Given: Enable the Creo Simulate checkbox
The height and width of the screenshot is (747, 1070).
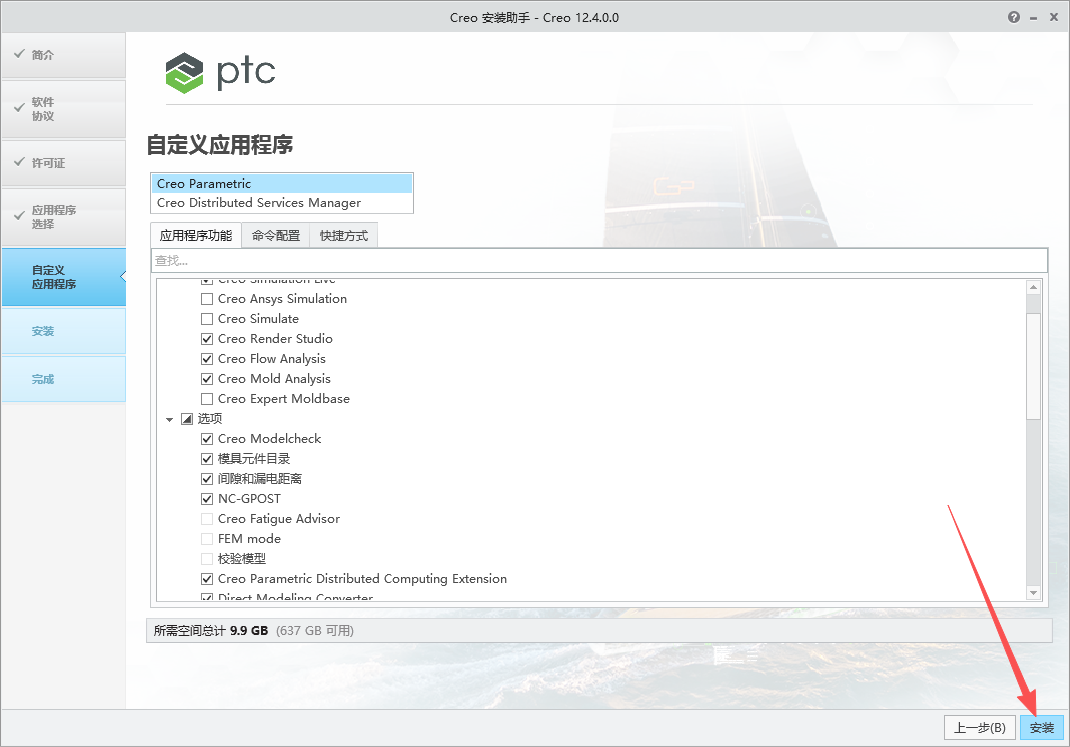Looking at the screenshot, I should (x=206, y=318).
